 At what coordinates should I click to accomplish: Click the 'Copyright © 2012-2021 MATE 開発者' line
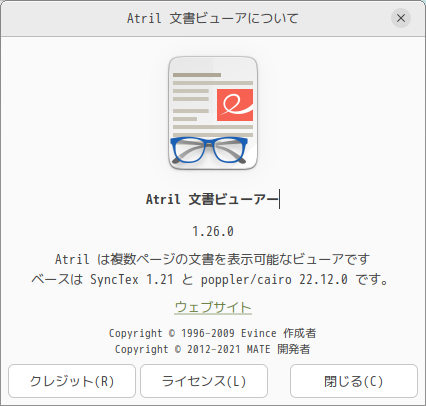[212, 349]
